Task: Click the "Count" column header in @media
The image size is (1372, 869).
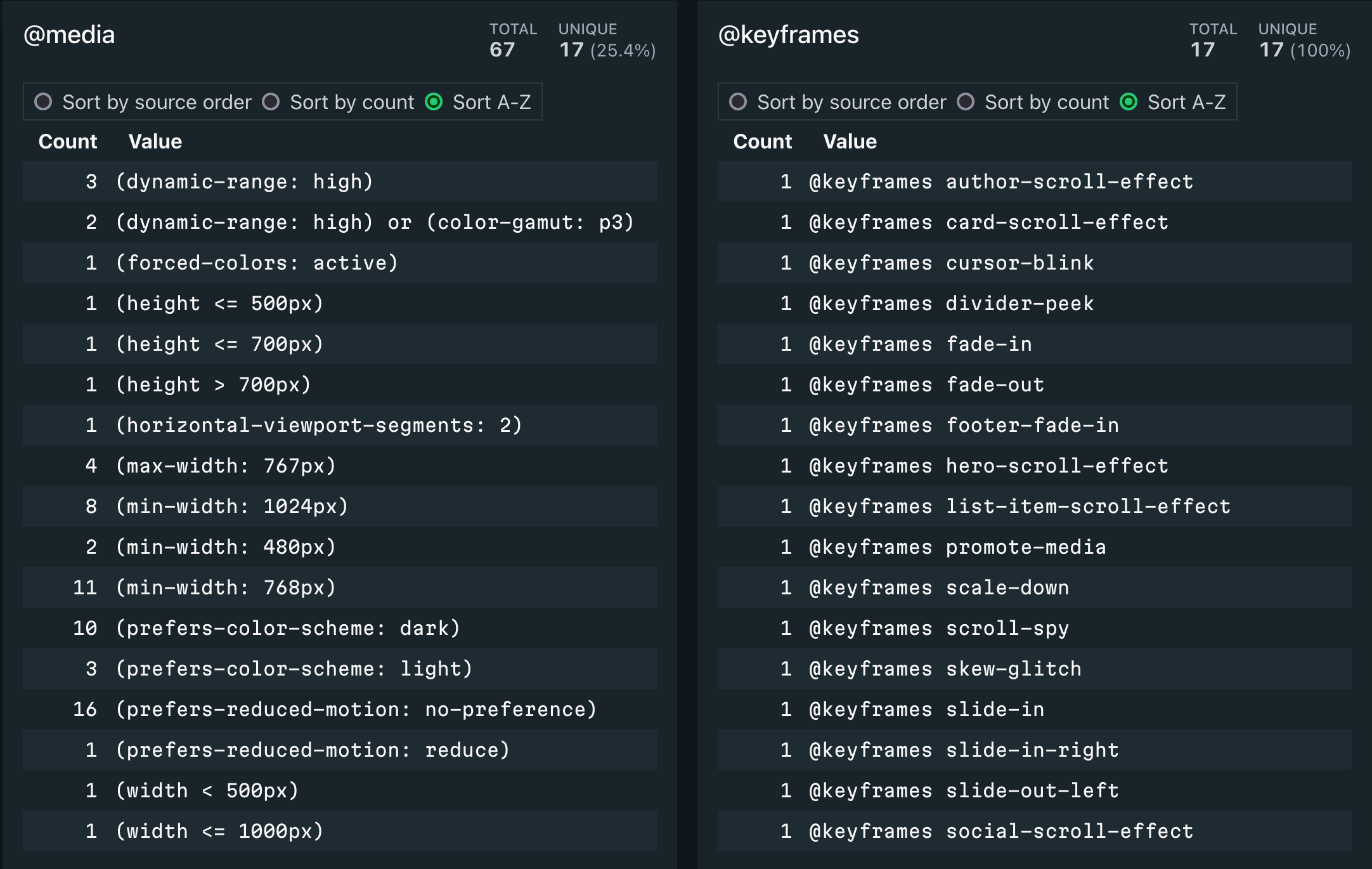Action: pyautogui.click(x=68, y=141)
